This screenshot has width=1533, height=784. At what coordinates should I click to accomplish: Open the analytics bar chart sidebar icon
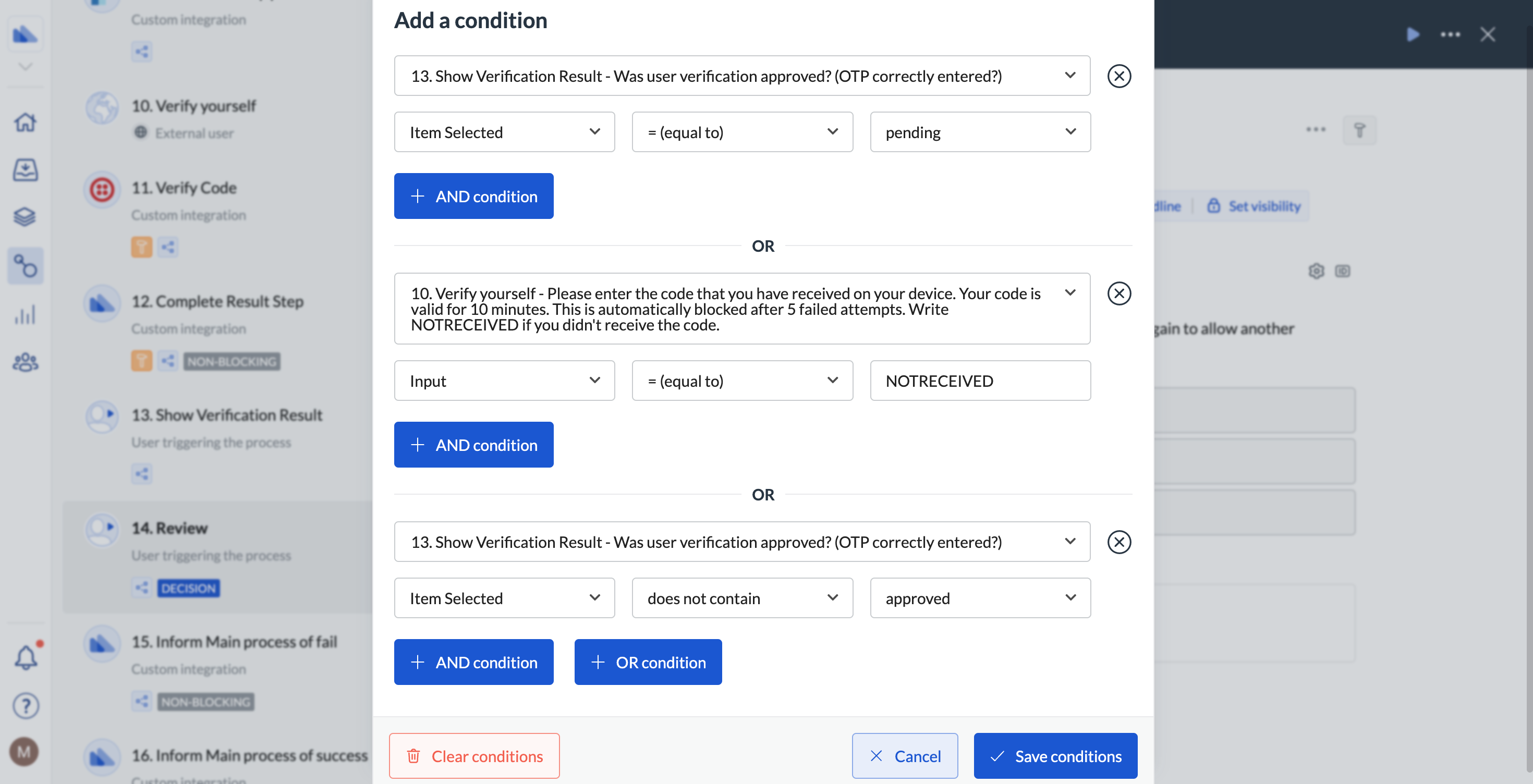25,314
